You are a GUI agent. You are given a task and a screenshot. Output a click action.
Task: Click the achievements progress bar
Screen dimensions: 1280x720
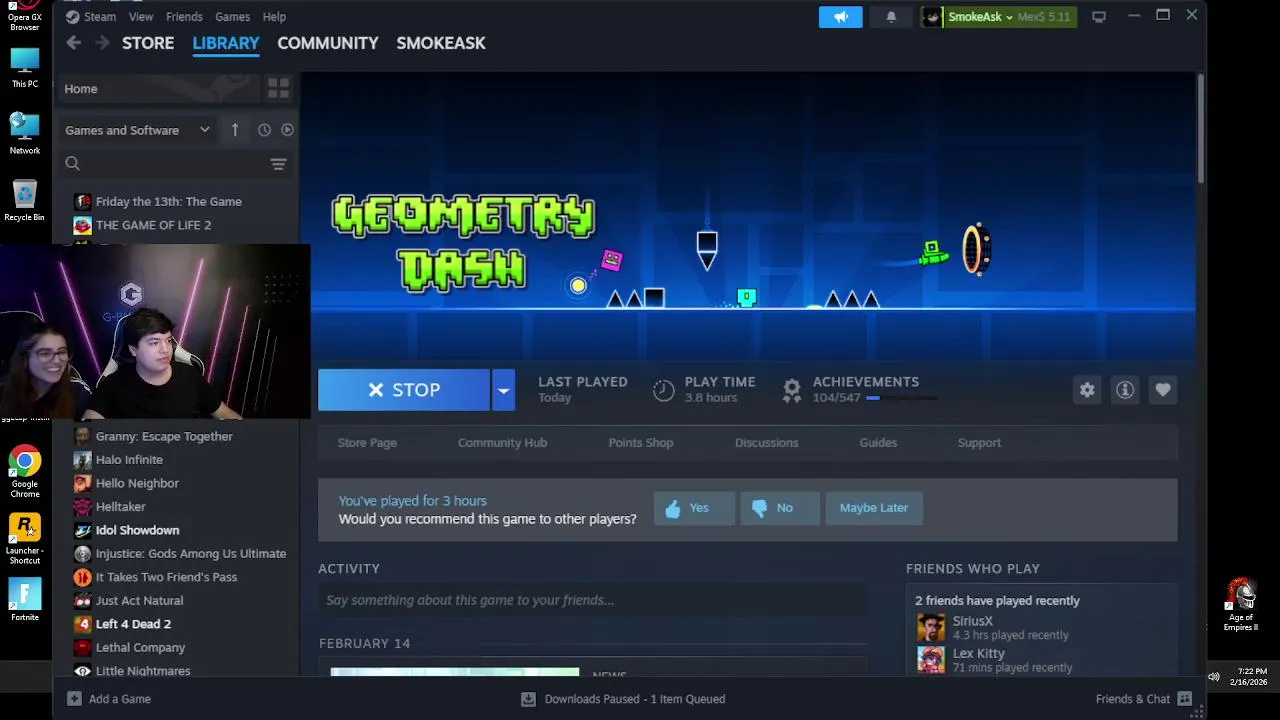[x=902, y=398]
